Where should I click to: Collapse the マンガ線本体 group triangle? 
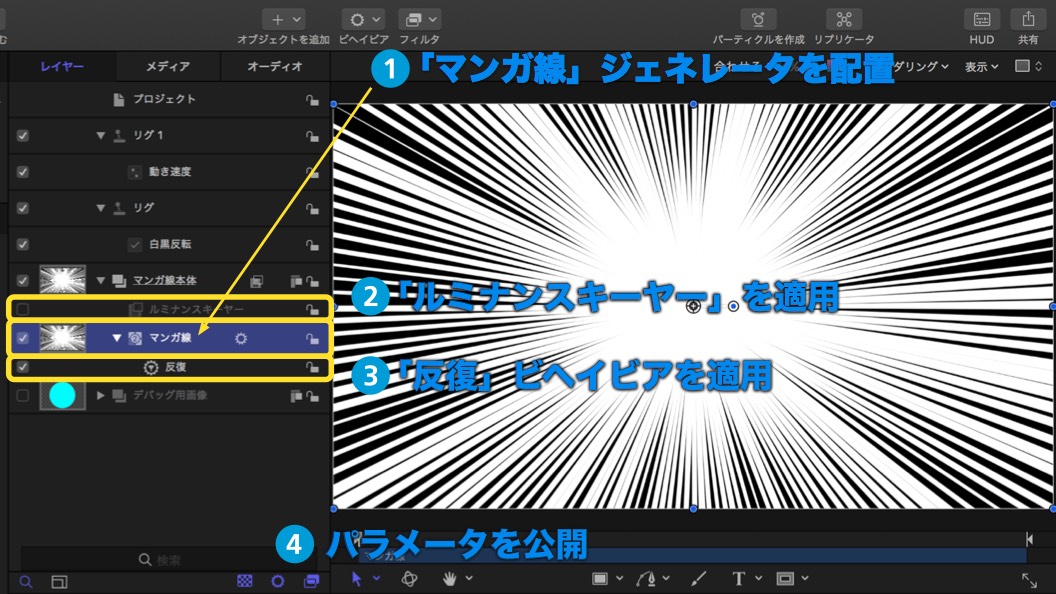(x=100, y=280)
